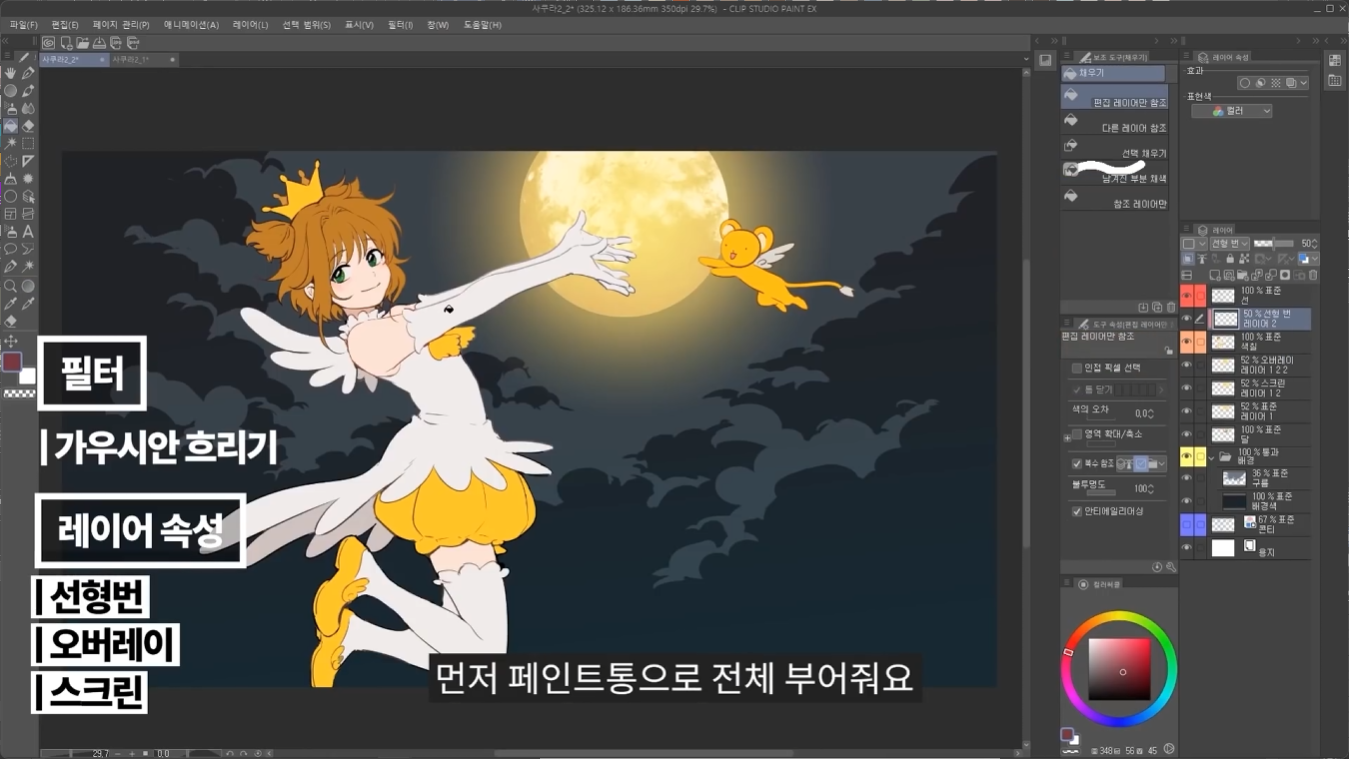1349x759 pixels.
Task: Open blending mode dropdown showing 선형 번
Action: pyautogui.click(x=1229, y=243)
